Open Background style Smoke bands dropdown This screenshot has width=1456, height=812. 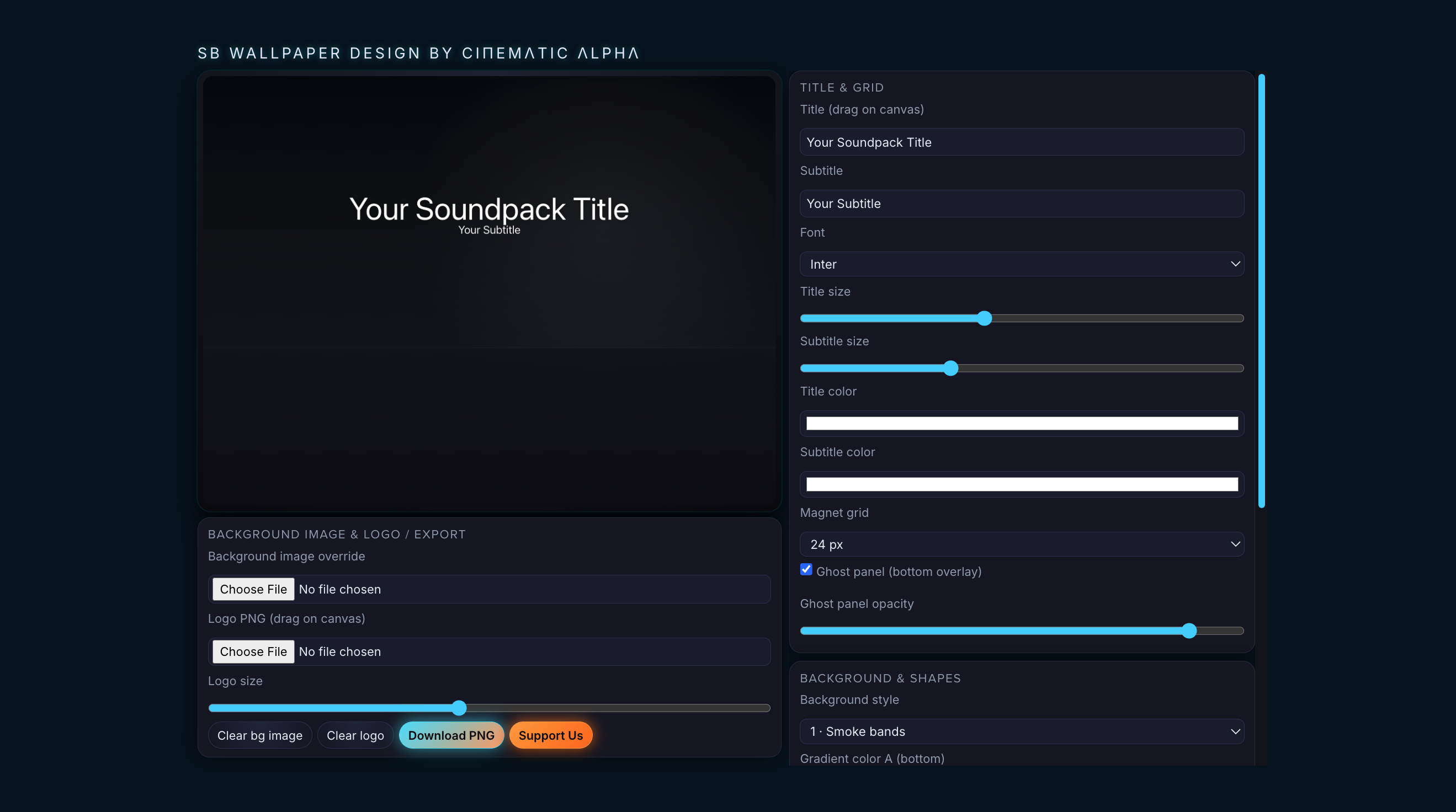(x=1021, y=731)
